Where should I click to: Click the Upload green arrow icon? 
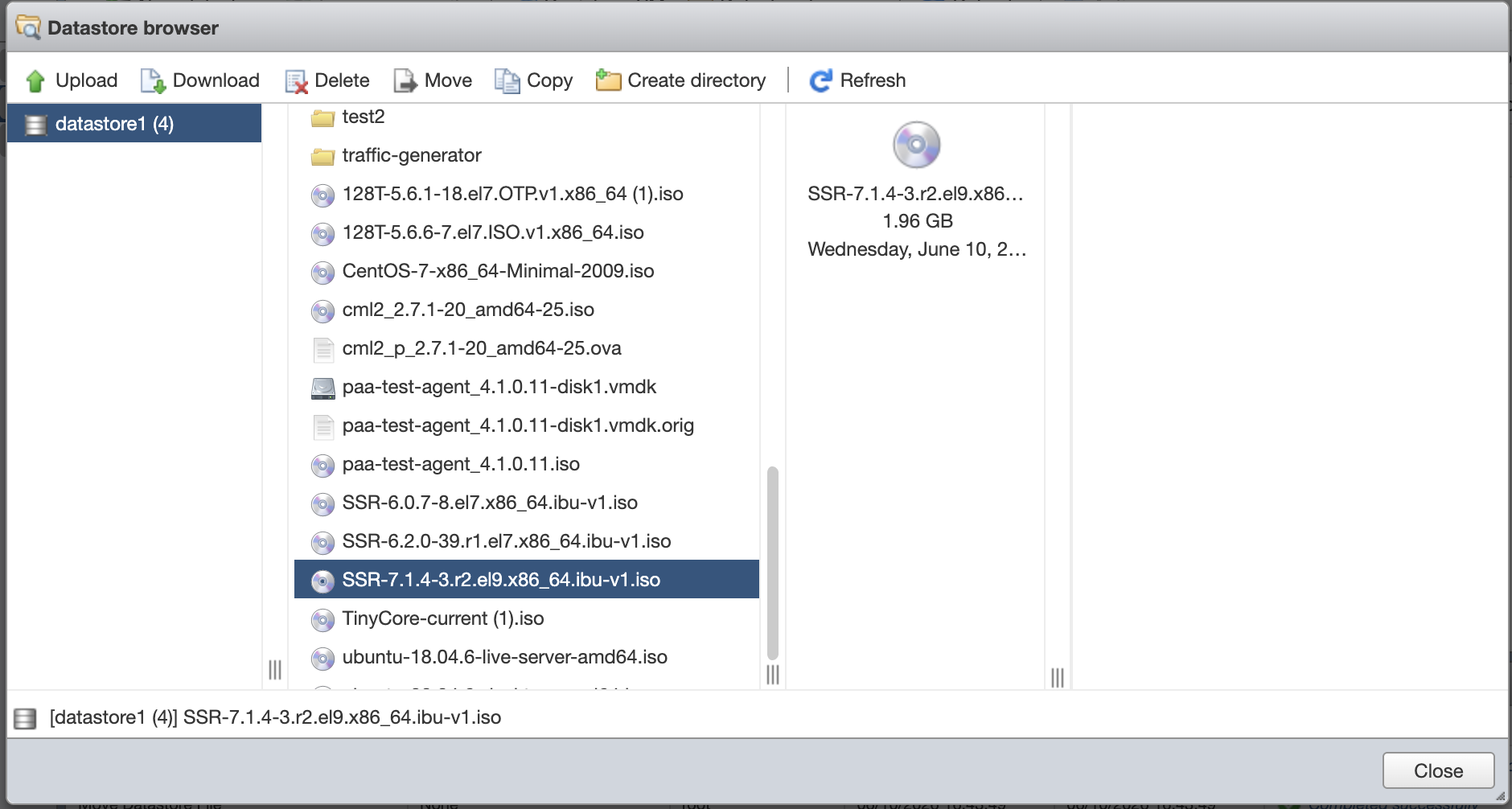coord(35,80)
